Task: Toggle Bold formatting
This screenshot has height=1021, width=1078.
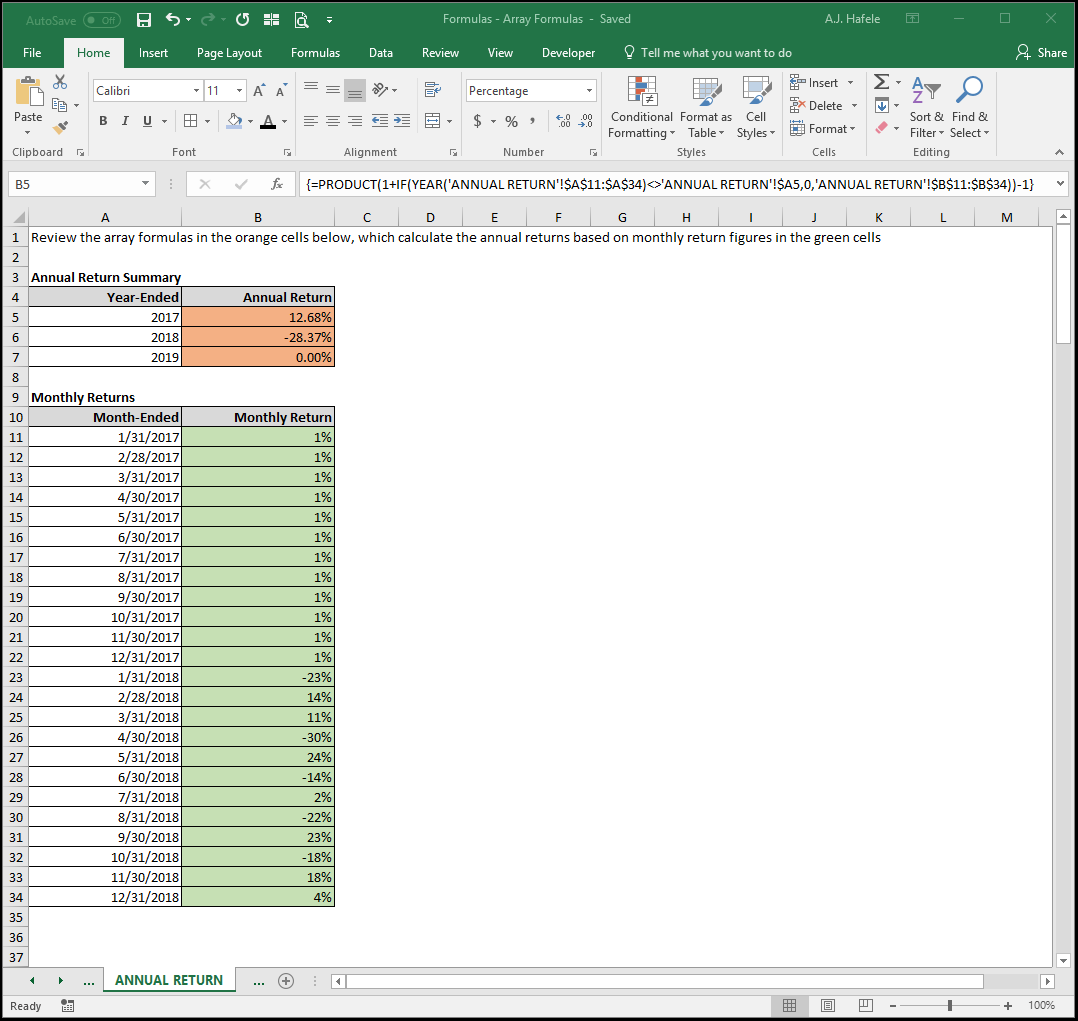Action: pos(103,121)
